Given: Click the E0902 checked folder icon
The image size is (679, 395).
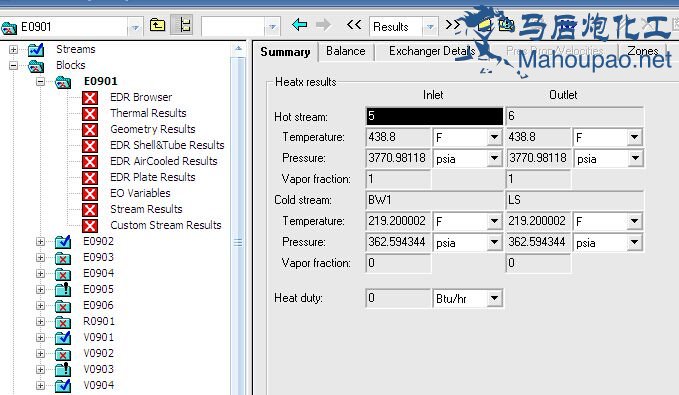Looking at the screenshot, I should tap(63, 242).
